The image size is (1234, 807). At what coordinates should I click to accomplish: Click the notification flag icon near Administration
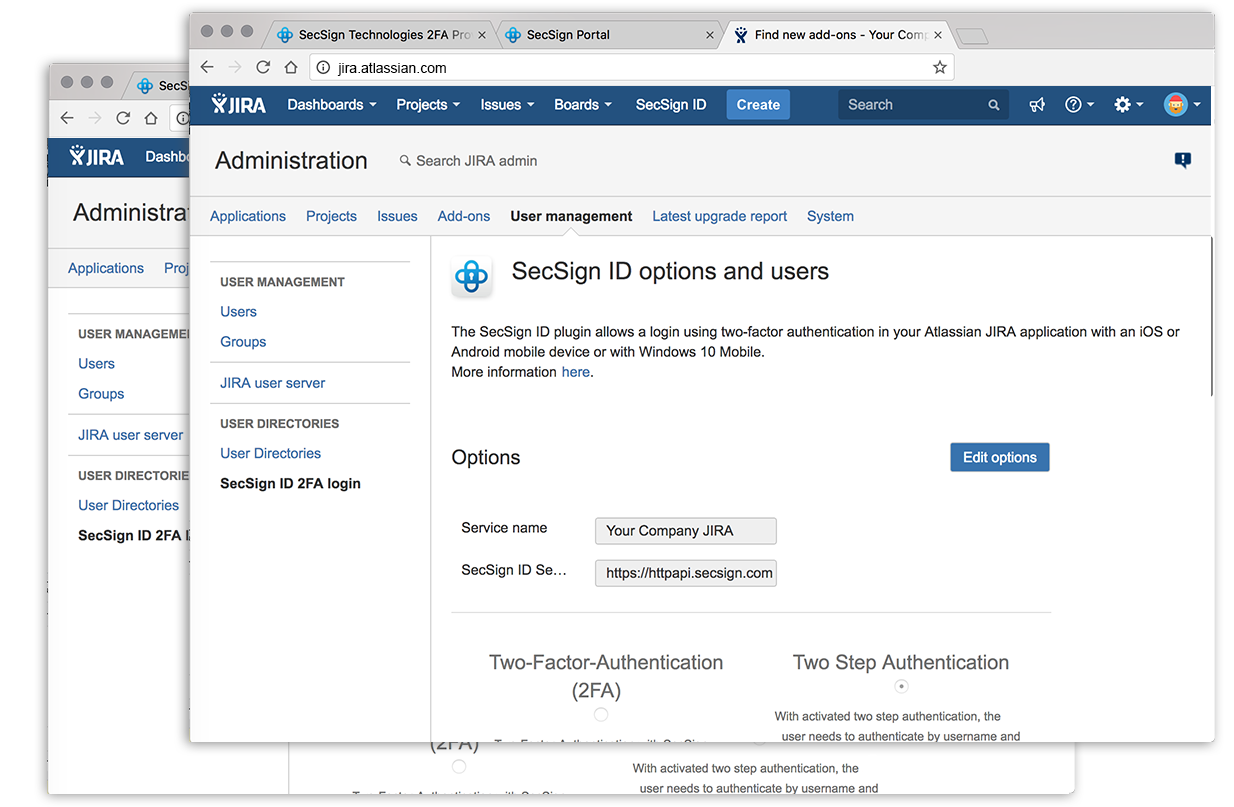(1182, 159)
